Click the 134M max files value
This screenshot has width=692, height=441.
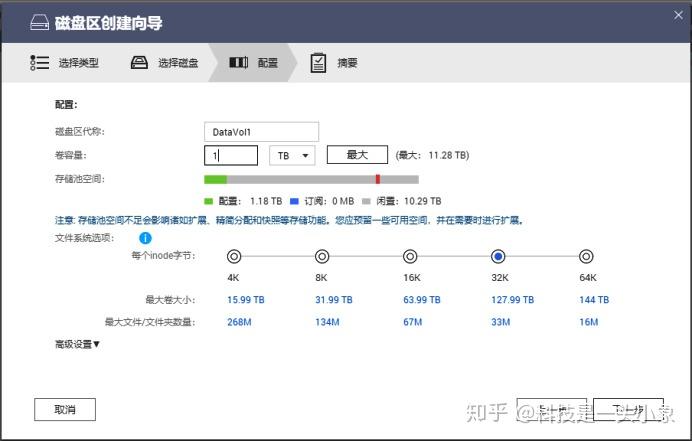[x=327, y=322]
